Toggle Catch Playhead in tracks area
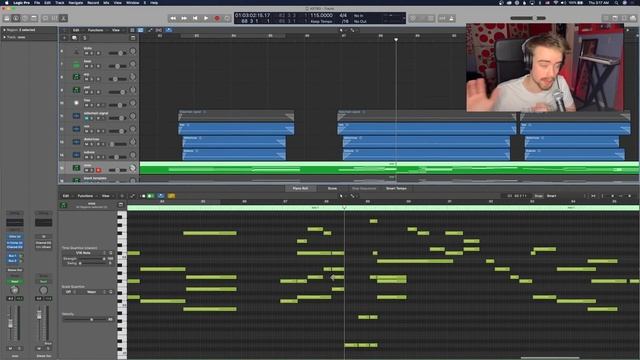This screenshot has height=360, width=640. click(169, 30)
